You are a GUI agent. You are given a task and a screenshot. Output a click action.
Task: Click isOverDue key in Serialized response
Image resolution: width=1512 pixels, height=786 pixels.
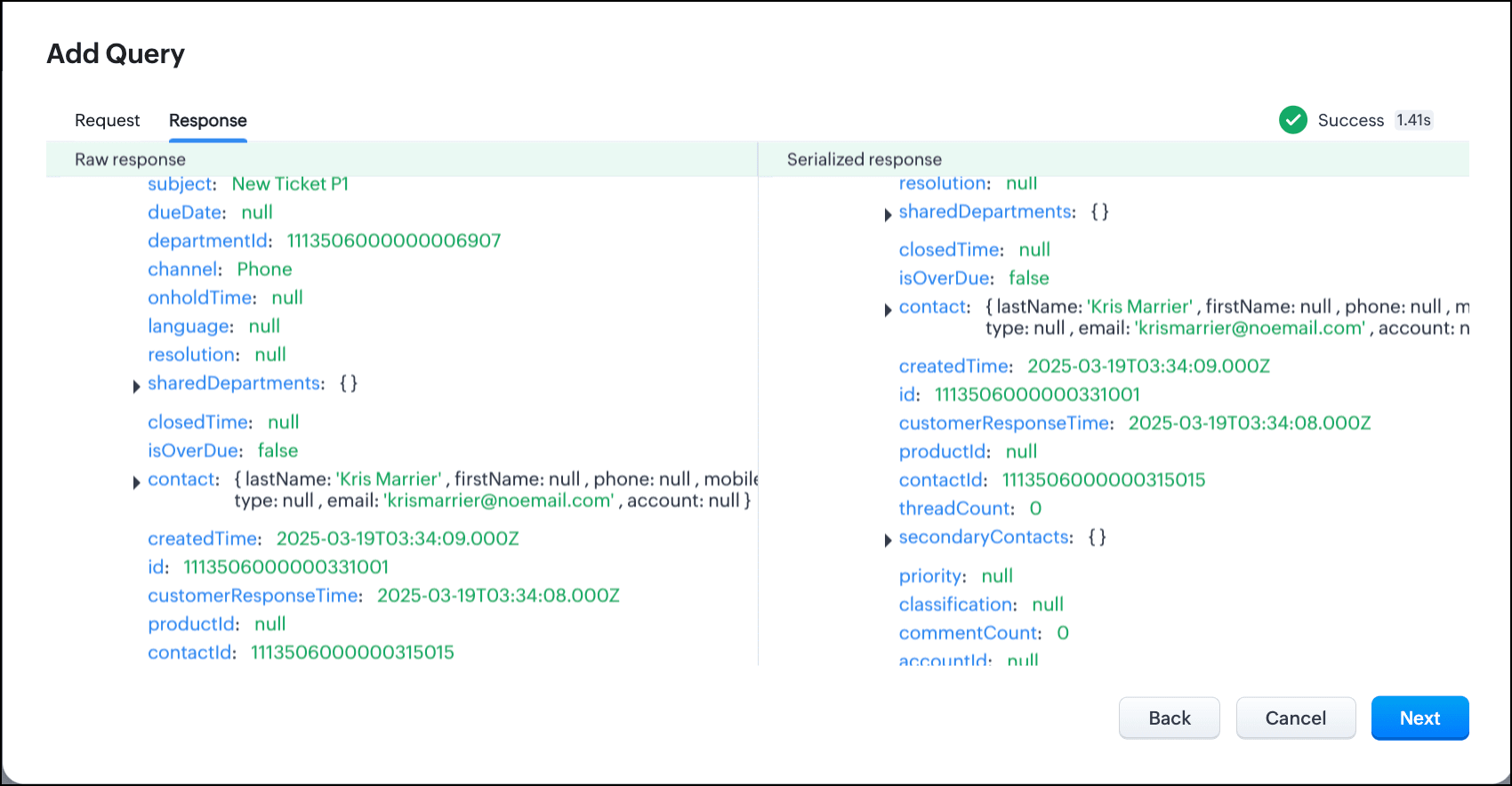[946, 278]
